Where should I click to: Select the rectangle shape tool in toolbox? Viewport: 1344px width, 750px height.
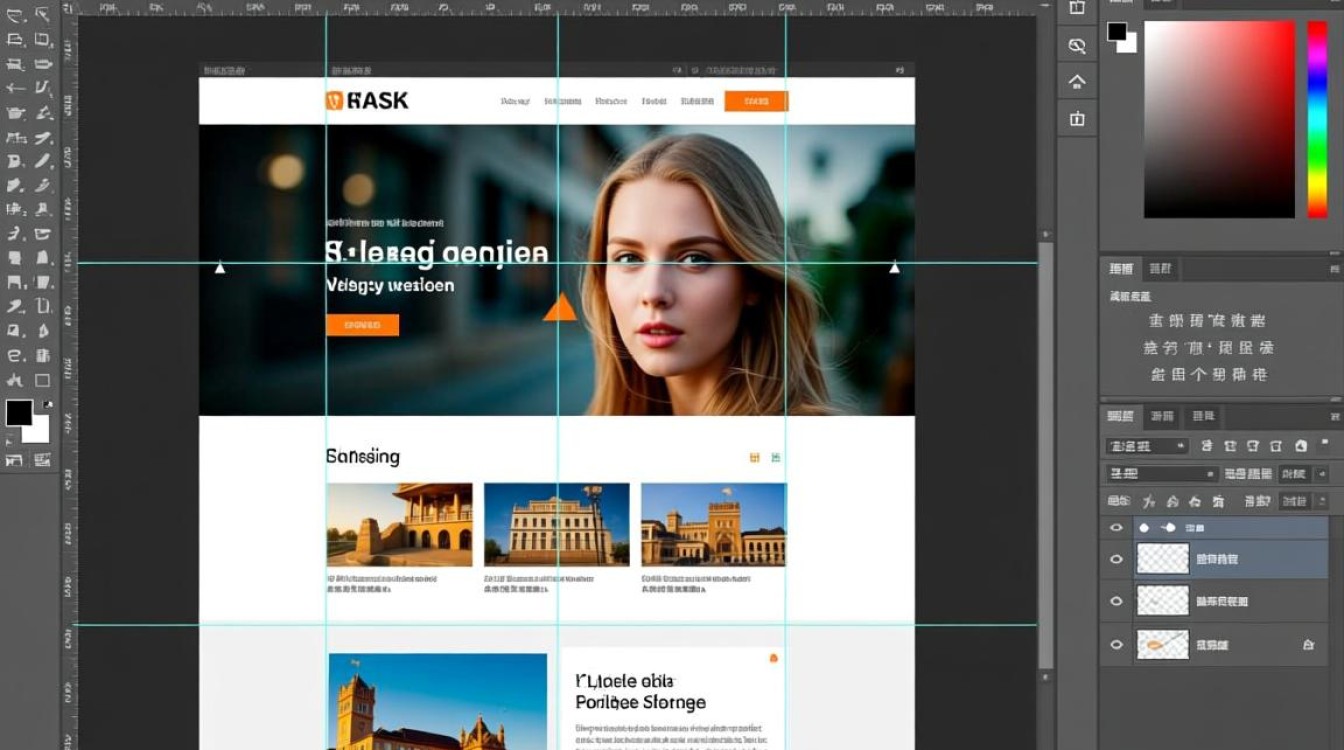43,380
